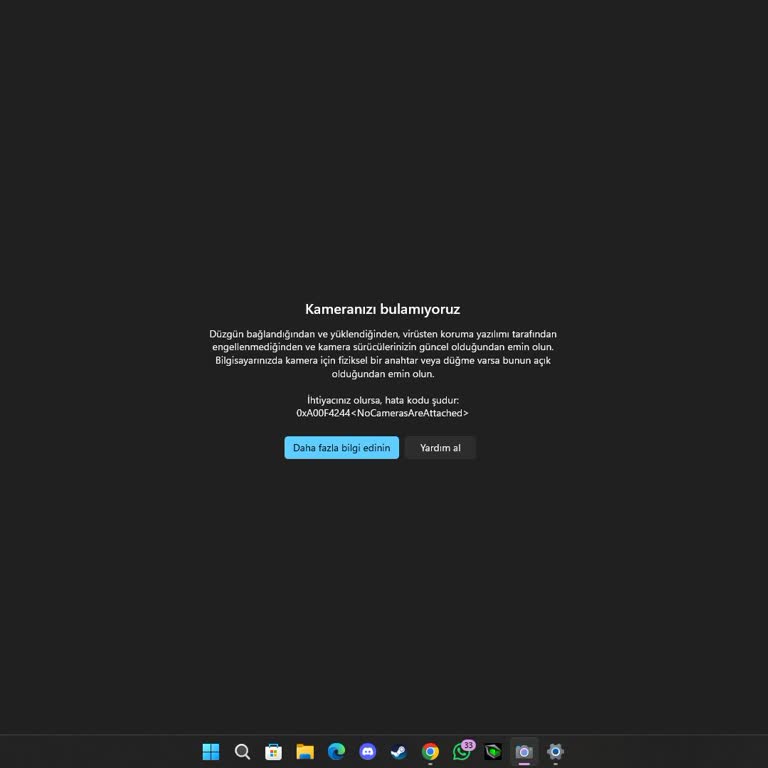Image resolution: width=768 pixels, height=768 pixels.
Task: Select error code 0xA00F4244<NoCamerasAreAttached> text
Action: (x=383, y=413)
